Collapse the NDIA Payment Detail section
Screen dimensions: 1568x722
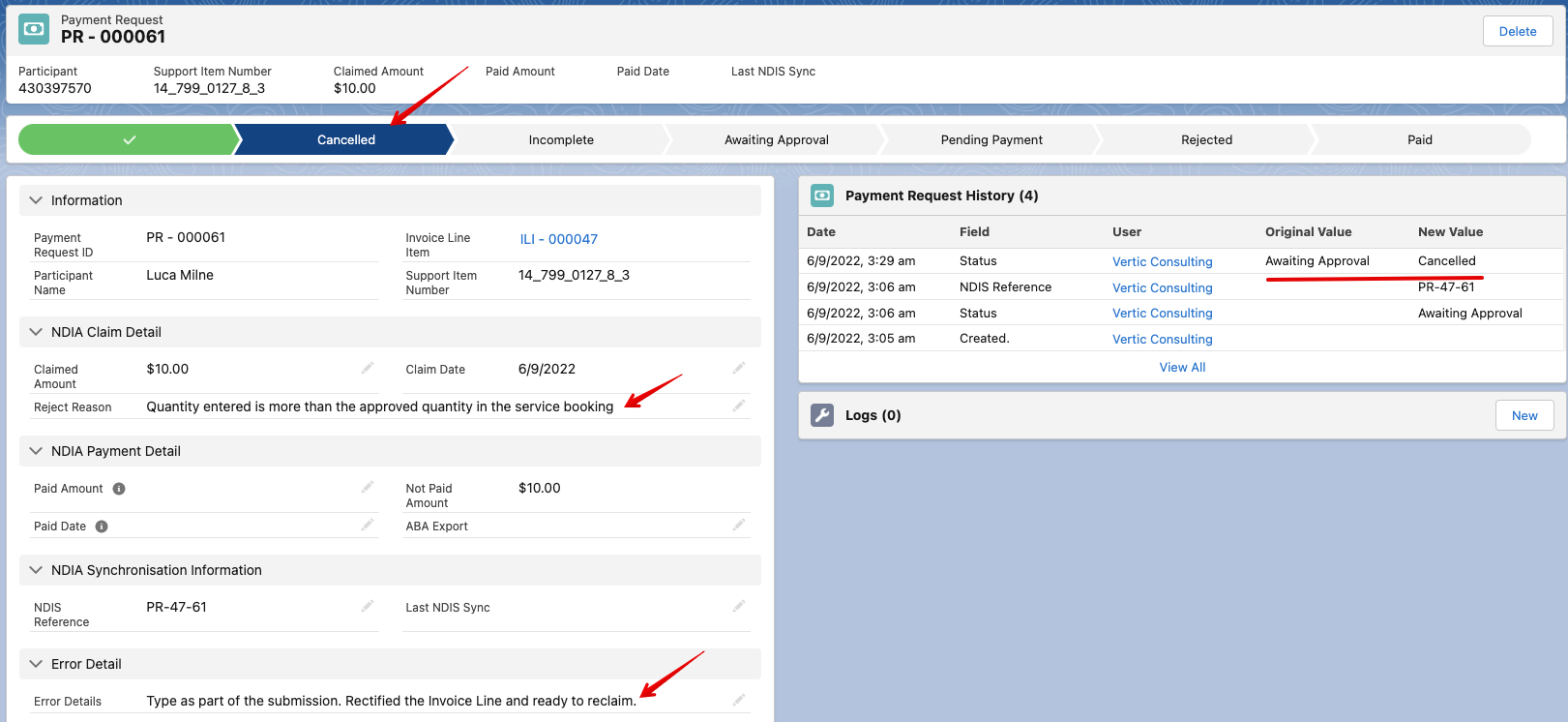point(36,451)
